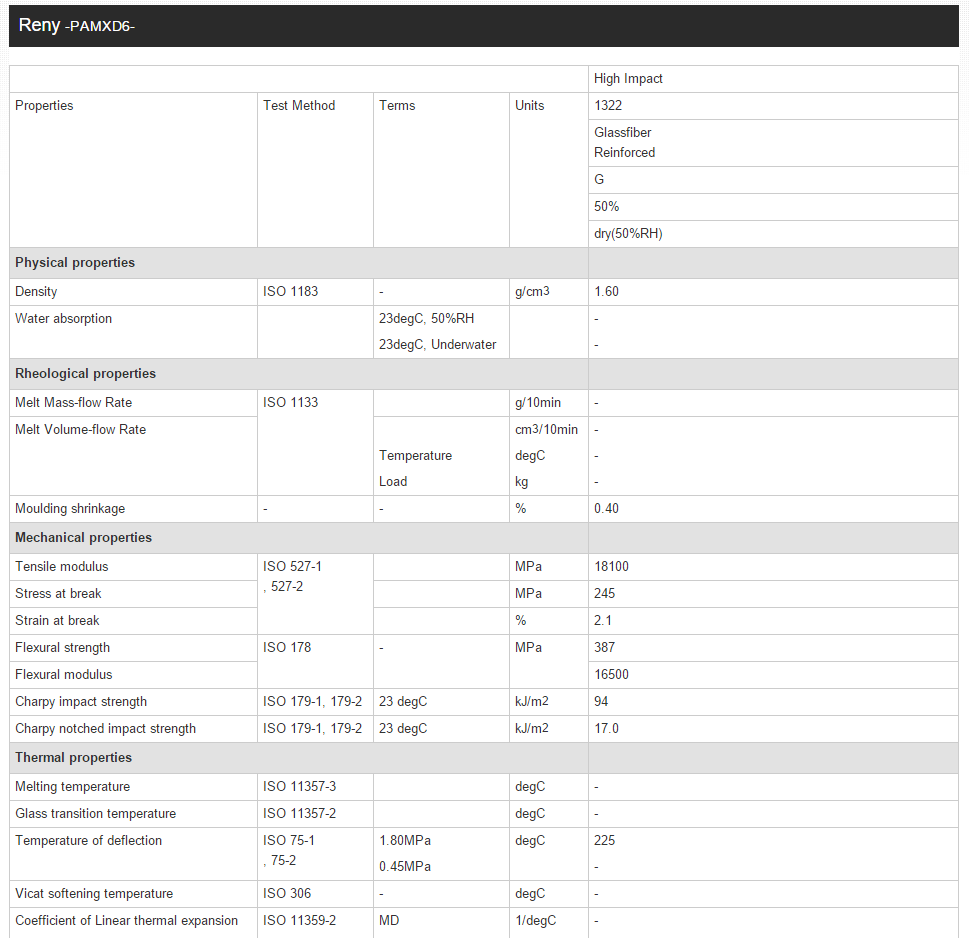Click the "dry(50%RH)" condition cell
Screen dimensions: 969x938
[x=628, y=234]
